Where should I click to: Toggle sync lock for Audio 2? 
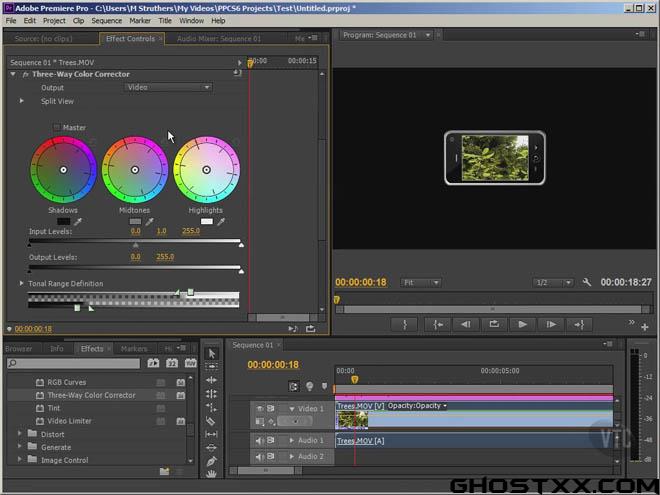click(x=271, y=457)
